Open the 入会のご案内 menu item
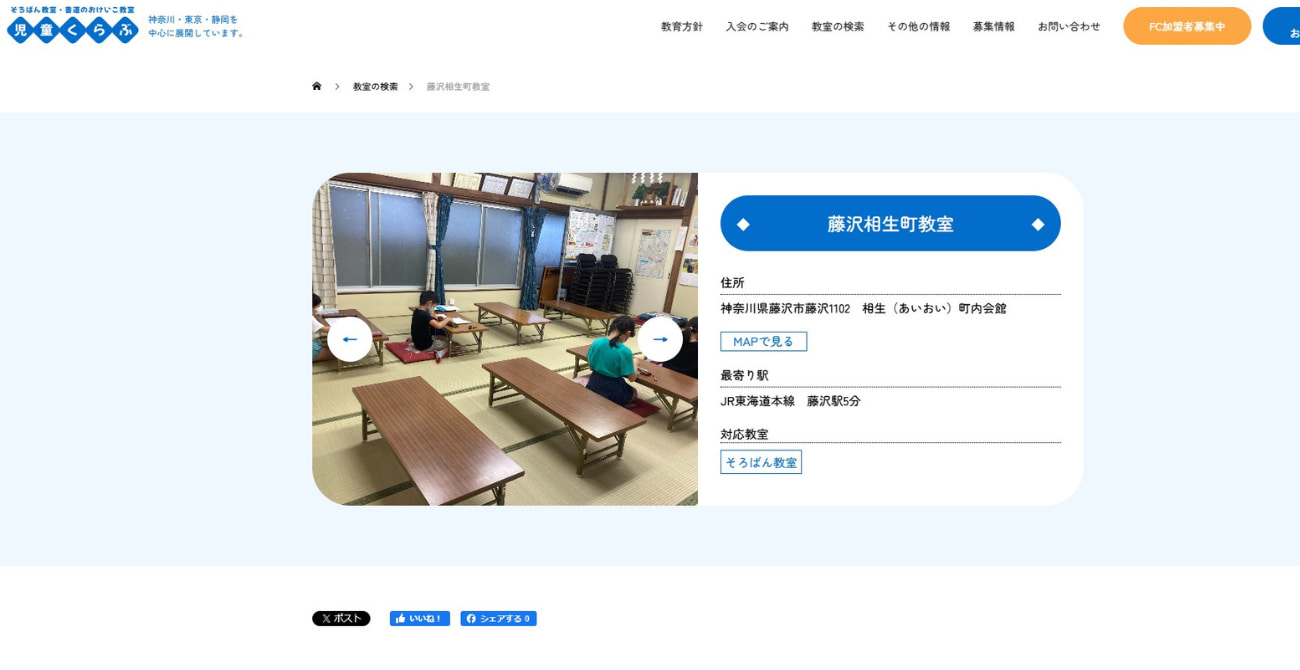1300x670 pixels. (x=758, y=27)
